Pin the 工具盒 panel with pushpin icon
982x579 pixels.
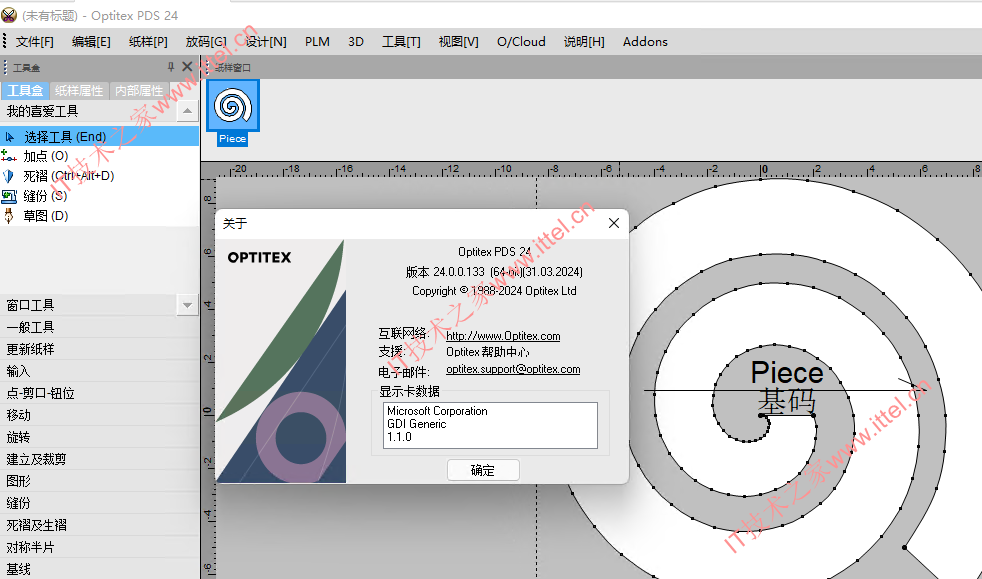tap(170, 67)
